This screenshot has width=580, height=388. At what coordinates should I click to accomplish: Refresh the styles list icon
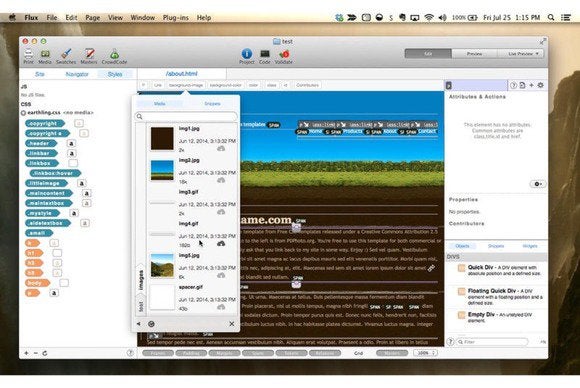tap(45, 353)
